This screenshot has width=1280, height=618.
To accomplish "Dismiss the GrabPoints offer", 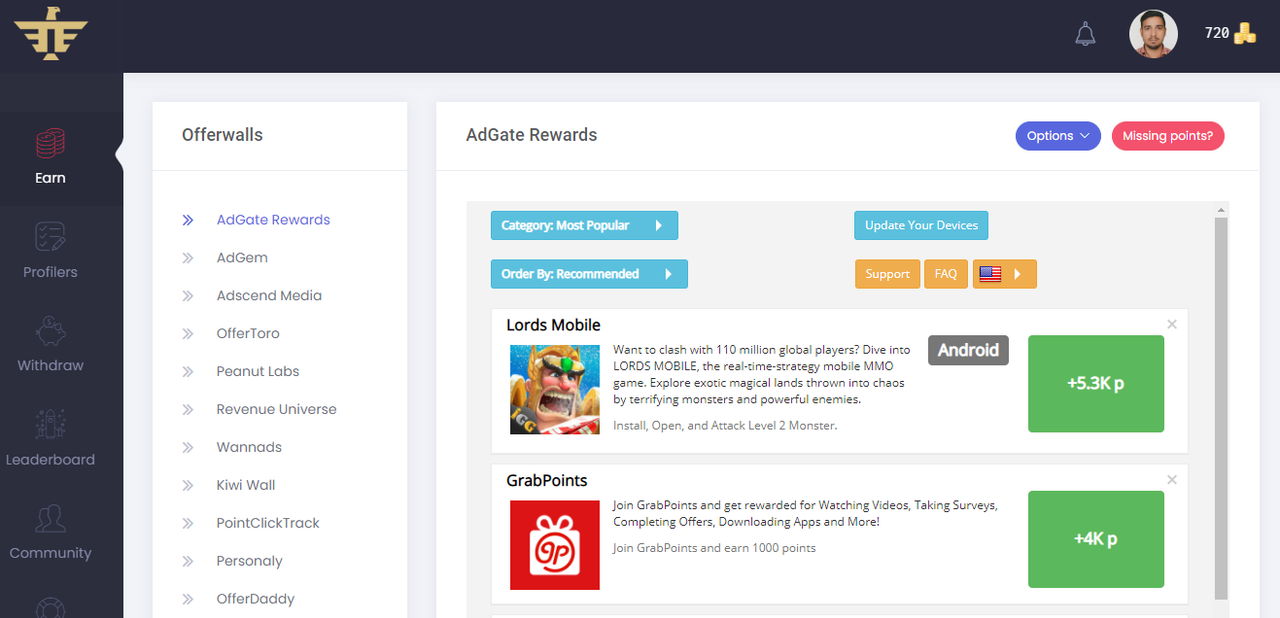I will point(1172,480).
